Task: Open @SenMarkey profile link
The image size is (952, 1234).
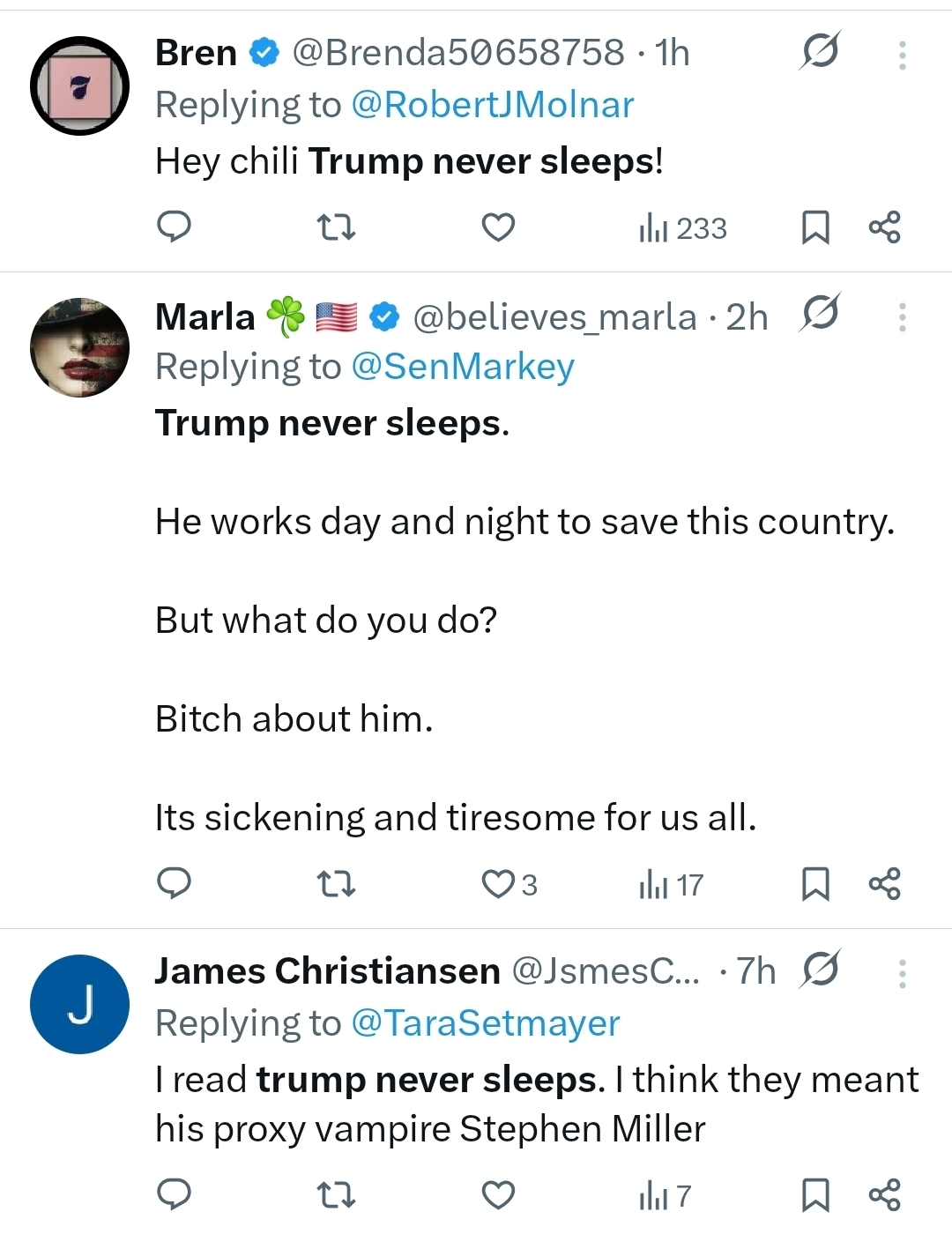Action: point(463,367)
